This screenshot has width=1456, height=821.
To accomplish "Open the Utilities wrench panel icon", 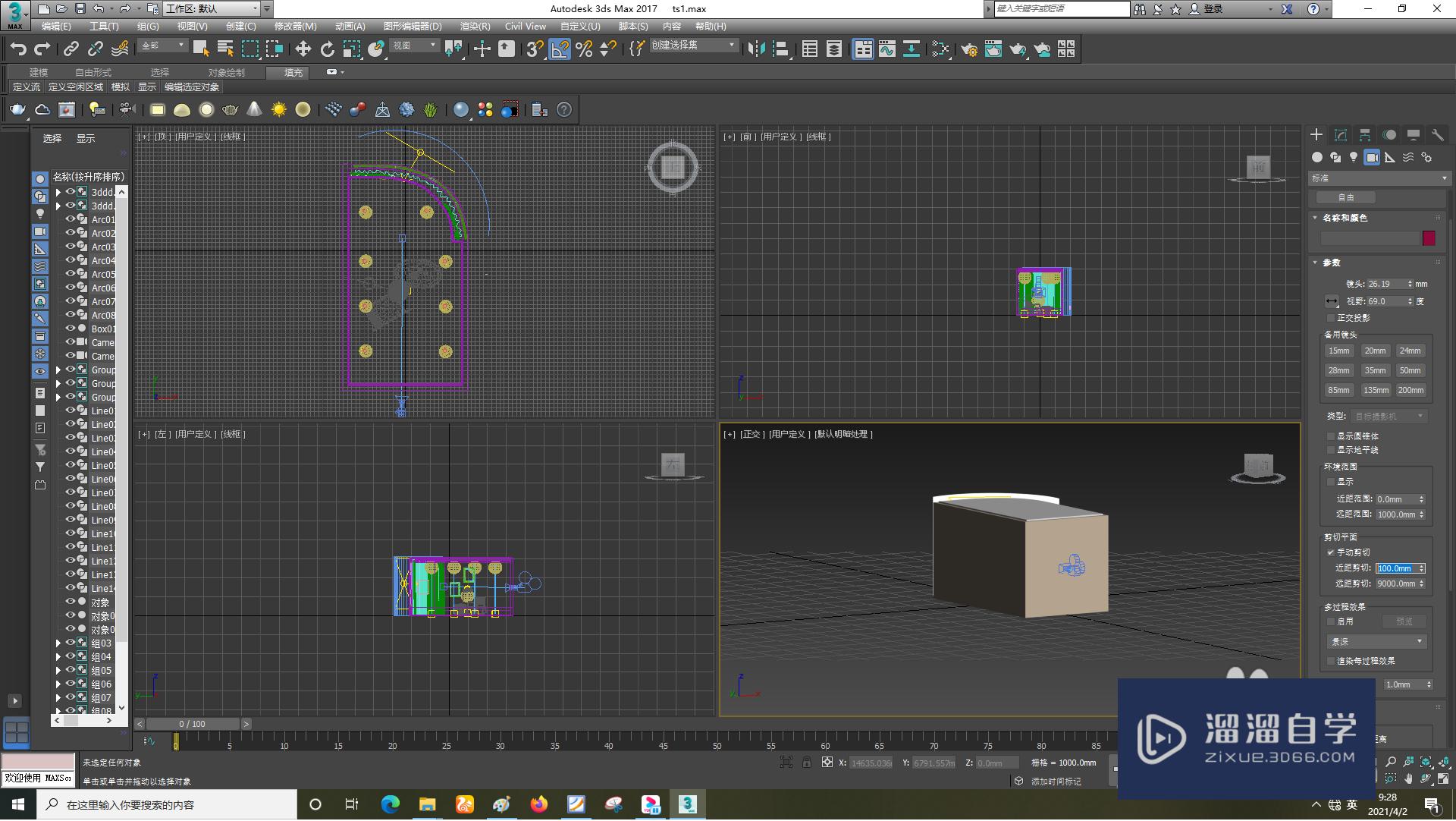I will tap(1438, 135).
